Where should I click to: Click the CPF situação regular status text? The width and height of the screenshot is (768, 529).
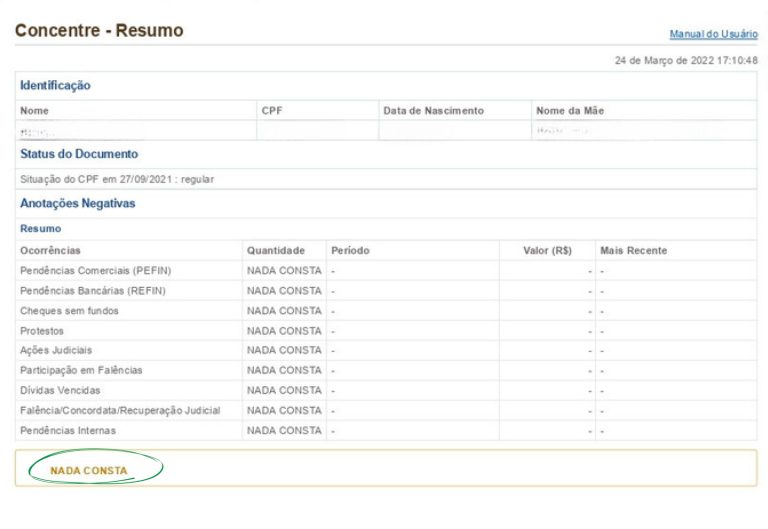coord(117,179)
